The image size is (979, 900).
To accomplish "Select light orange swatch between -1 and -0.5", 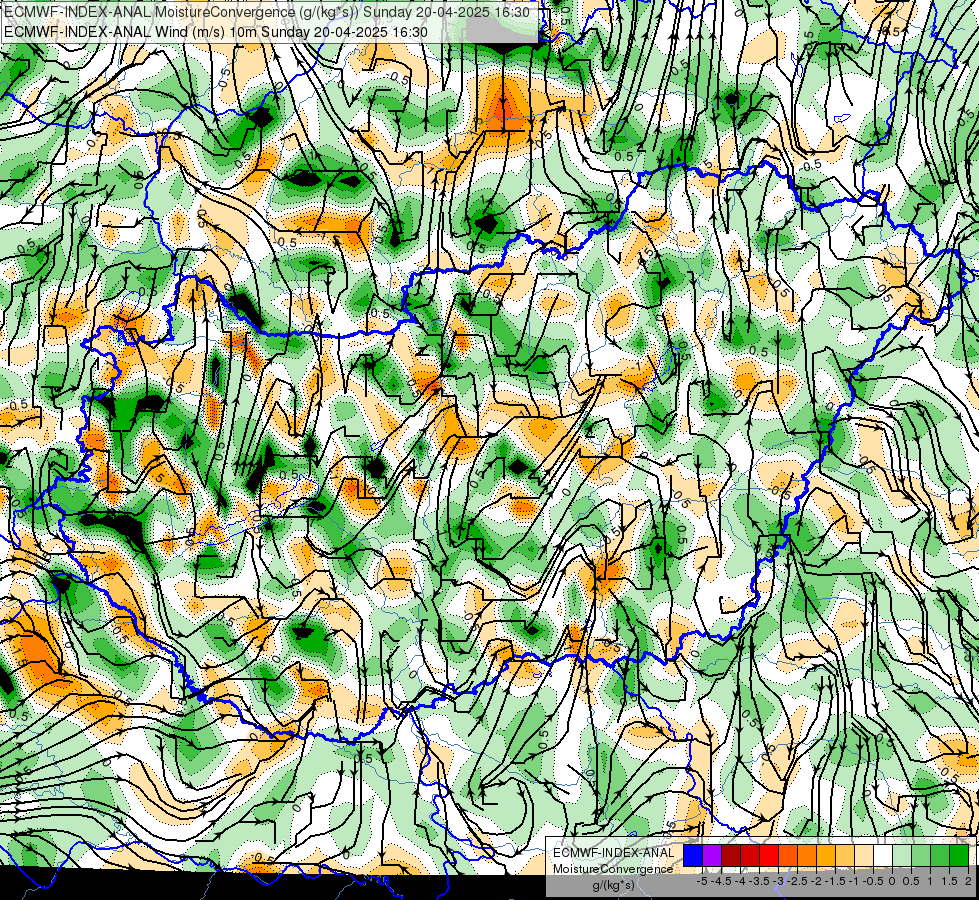I will (x=845, y=855).
